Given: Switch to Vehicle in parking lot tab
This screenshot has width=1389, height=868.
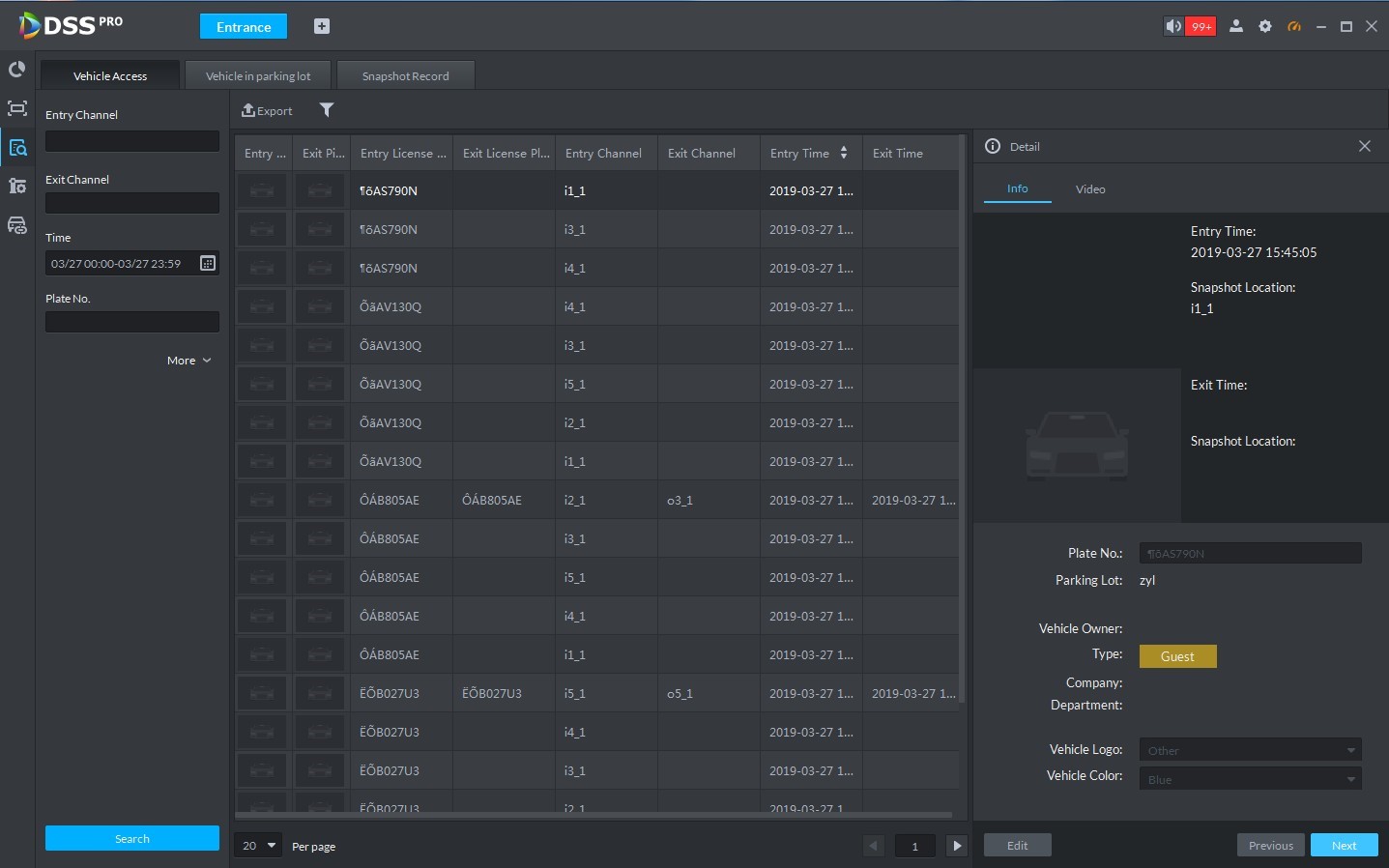Looking at the screenshot, I should [258, 76].
